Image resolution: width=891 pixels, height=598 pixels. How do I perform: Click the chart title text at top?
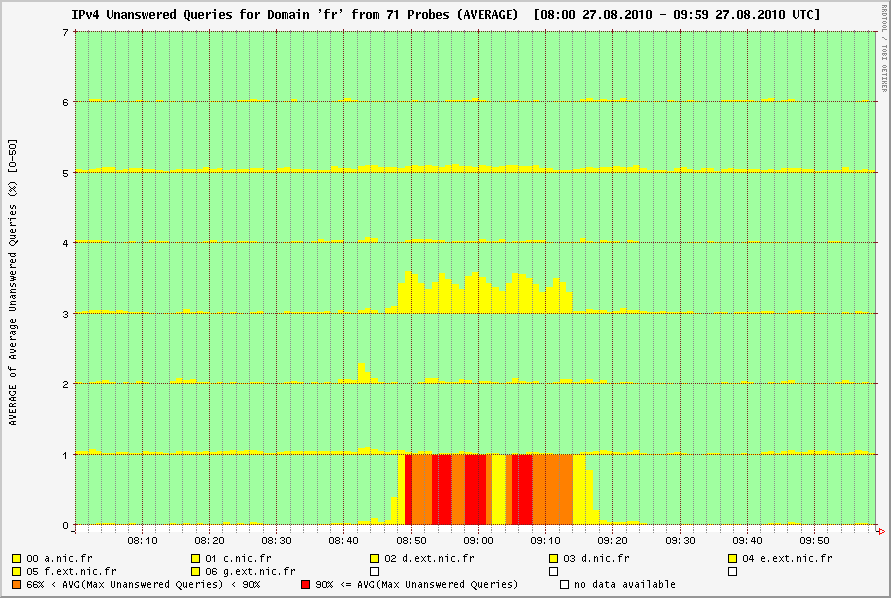point(446,15)
